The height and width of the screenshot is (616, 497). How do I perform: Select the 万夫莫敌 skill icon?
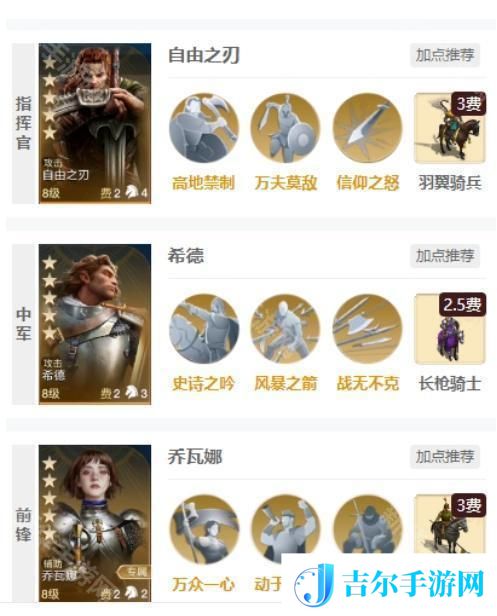pos(286,128)
